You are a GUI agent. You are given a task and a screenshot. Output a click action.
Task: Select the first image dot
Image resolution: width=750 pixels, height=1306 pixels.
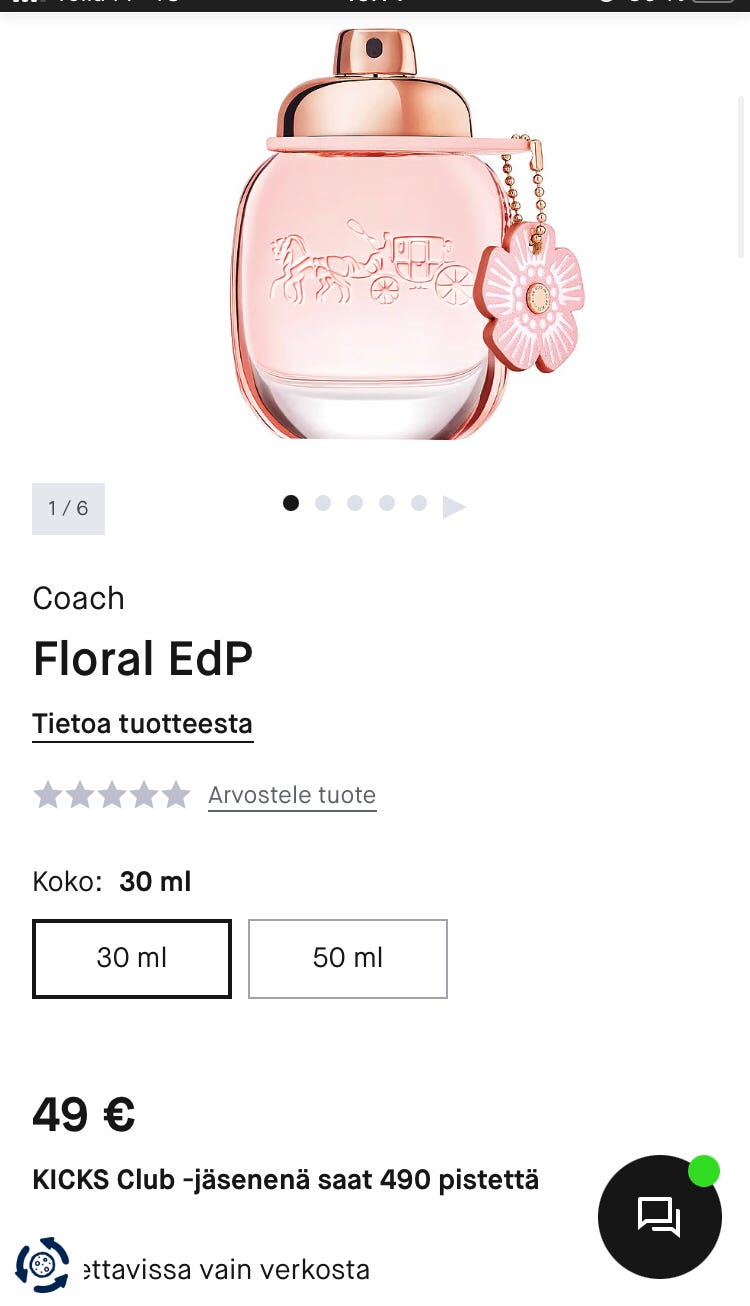[x=291, y=503]
